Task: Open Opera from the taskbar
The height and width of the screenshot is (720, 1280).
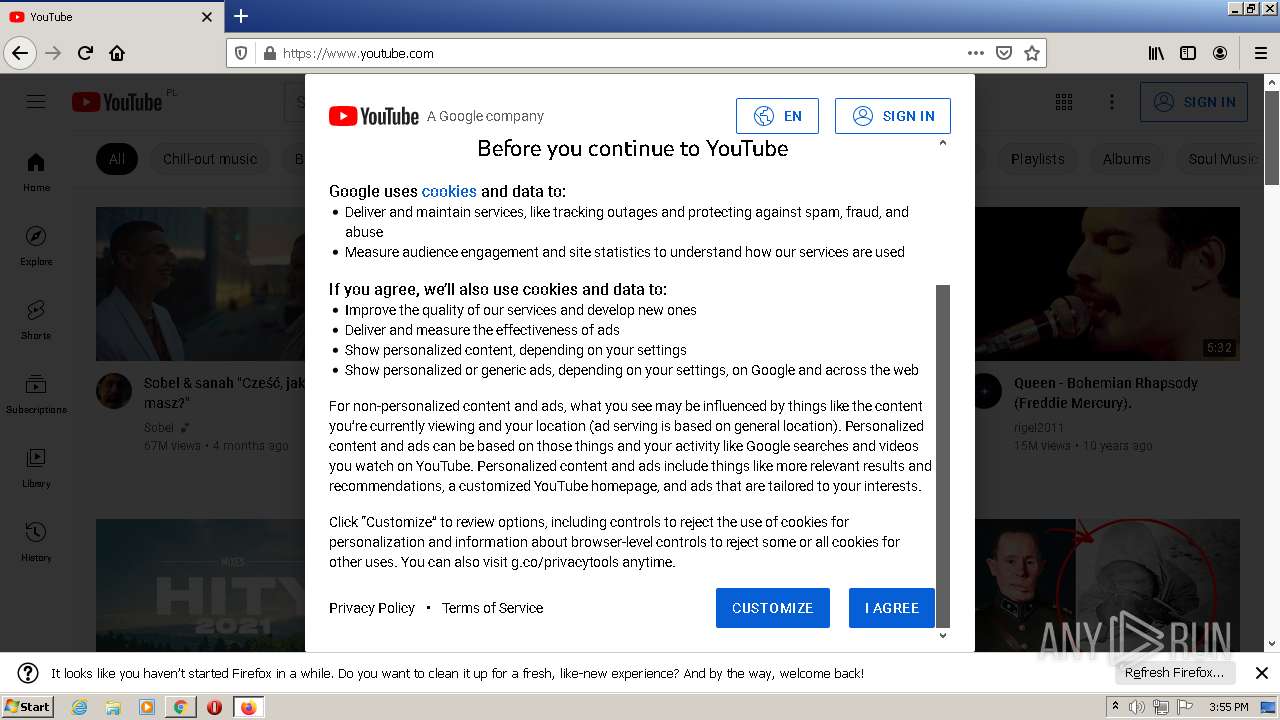Action: coord(214,707)
